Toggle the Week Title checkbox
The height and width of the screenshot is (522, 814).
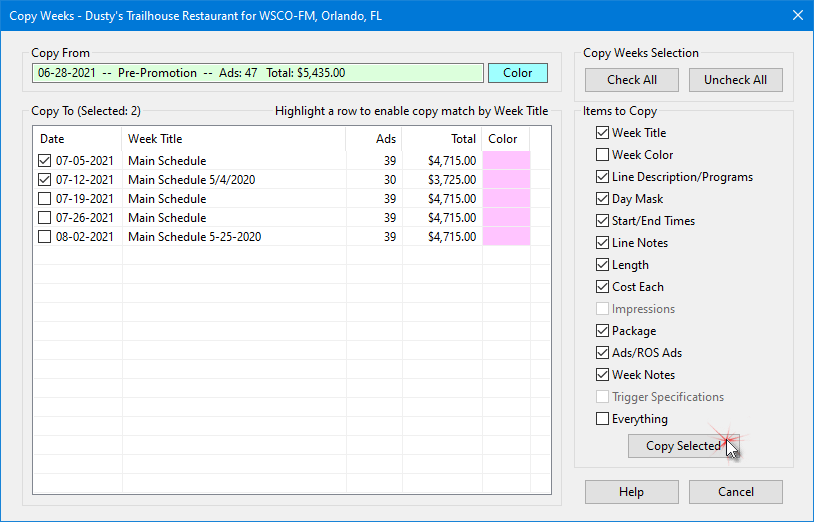pos(602,133)
